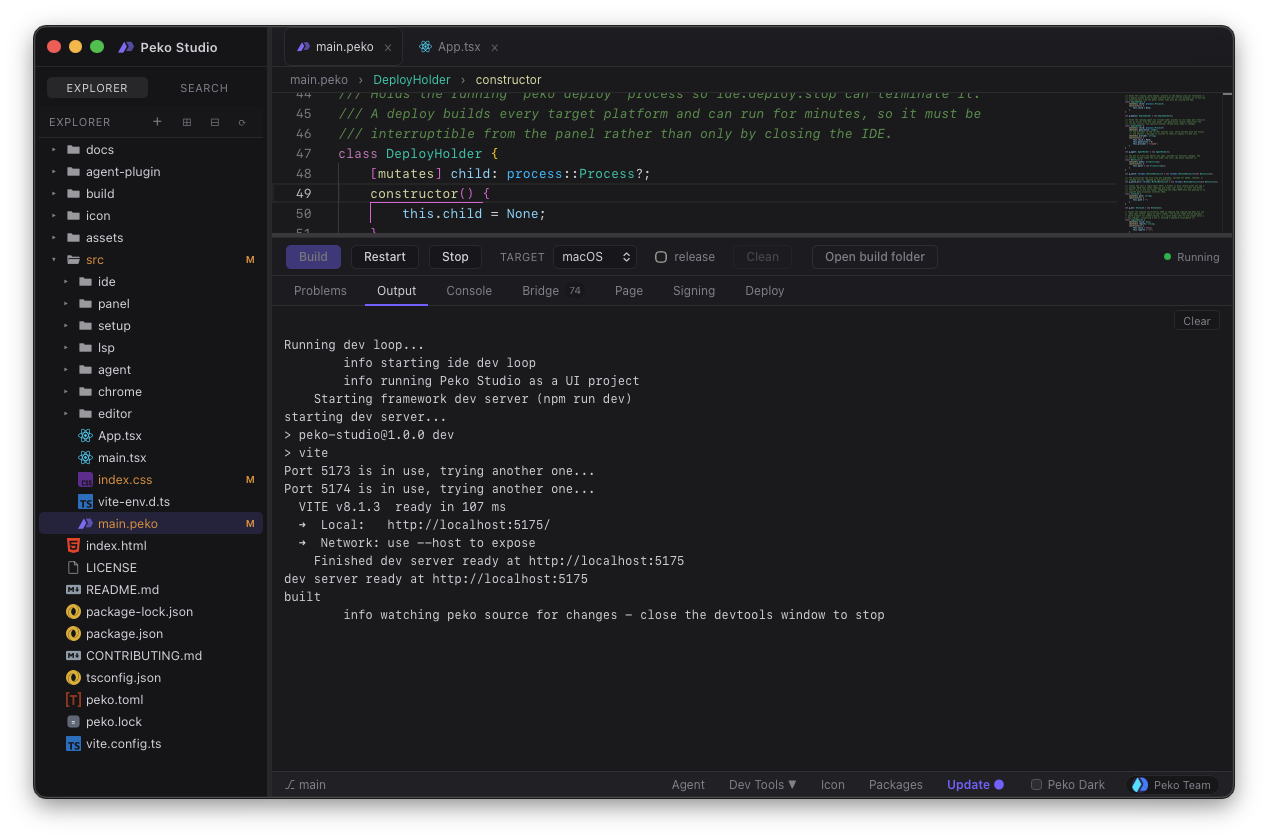Switch to the SEARCH sidebar tab

click(x=204, y=88)
